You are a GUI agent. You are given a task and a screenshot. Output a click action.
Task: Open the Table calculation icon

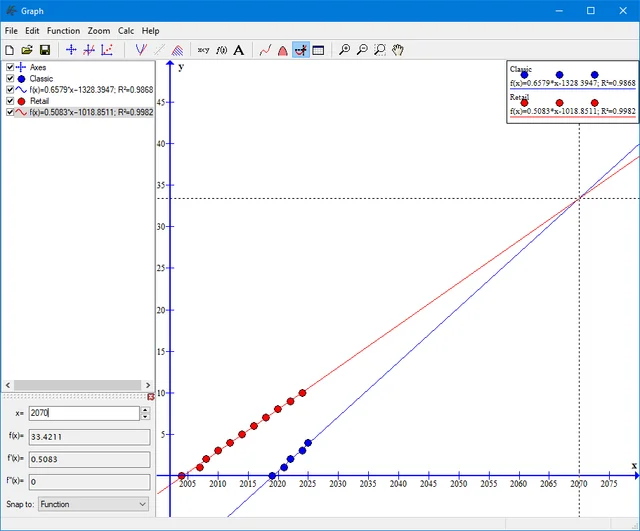coord(318,49)
